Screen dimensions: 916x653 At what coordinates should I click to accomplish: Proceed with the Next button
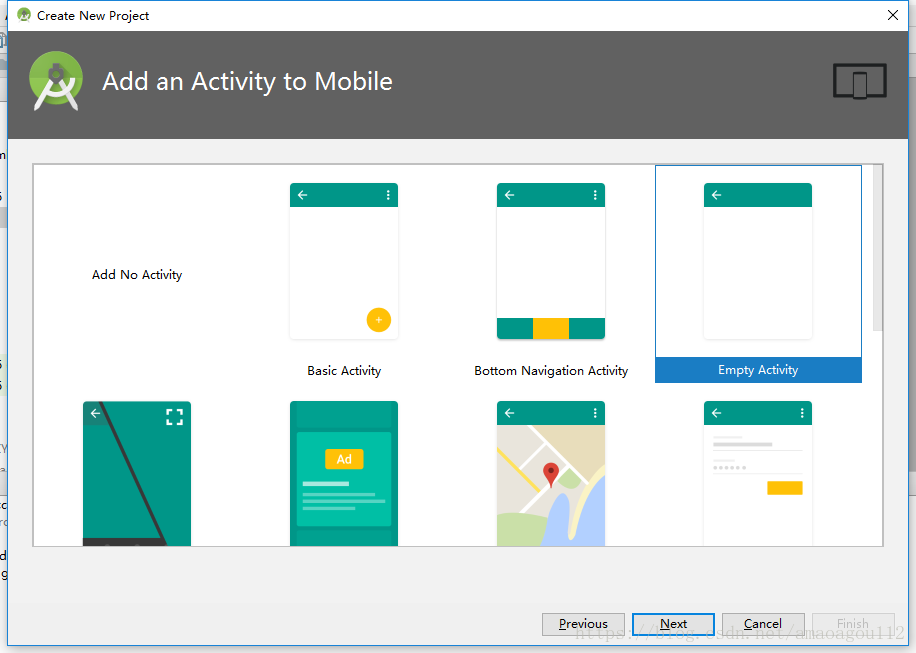(673, 624)
